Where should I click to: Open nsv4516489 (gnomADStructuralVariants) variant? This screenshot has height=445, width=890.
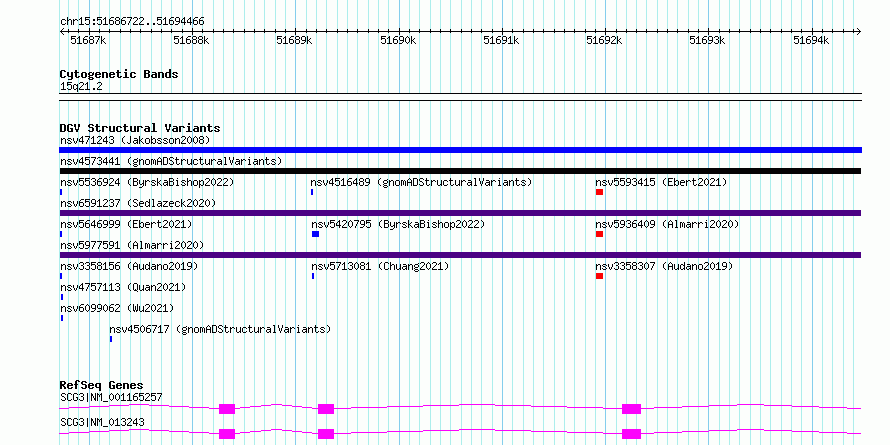[x=421, y=182]
